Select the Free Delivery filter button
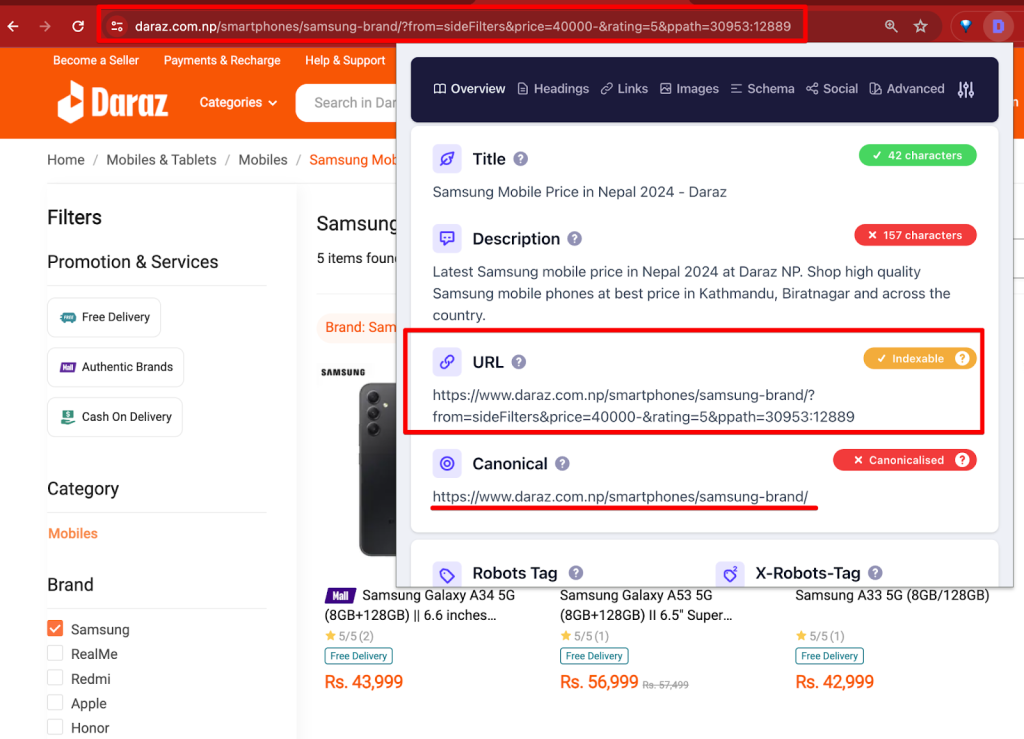The width and height of the screenshot is (1024, 739). tap(104, 317)
